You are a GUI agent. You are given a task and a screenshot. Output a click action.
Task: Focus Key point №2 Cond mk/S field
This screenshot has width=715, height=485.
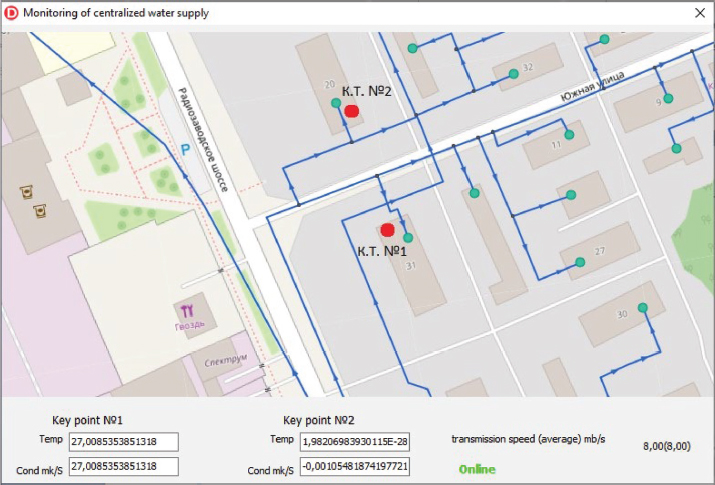tap(354, 466)
